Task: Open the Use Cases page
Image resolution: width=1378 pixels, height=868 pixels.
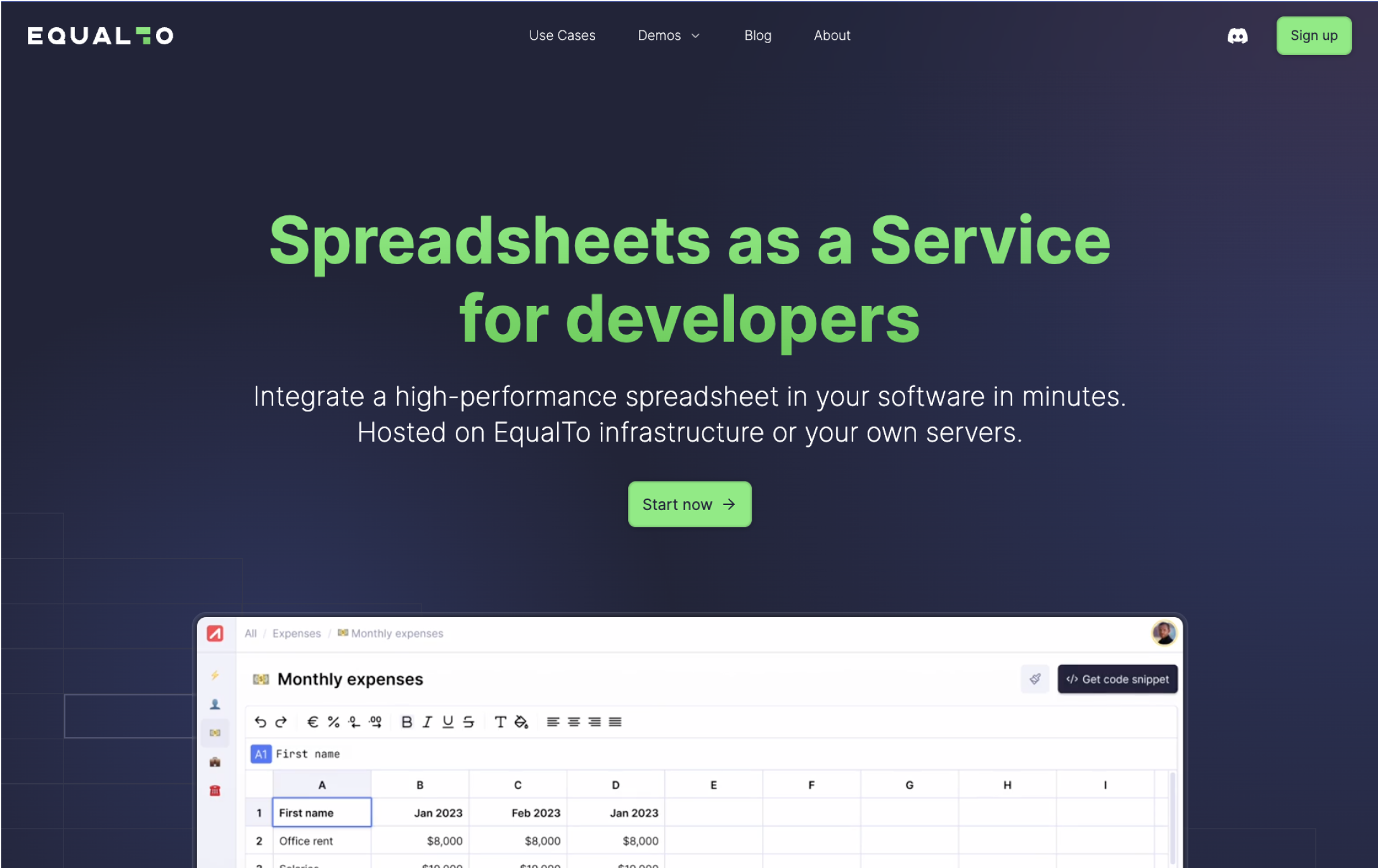Action: pos(562,35)
